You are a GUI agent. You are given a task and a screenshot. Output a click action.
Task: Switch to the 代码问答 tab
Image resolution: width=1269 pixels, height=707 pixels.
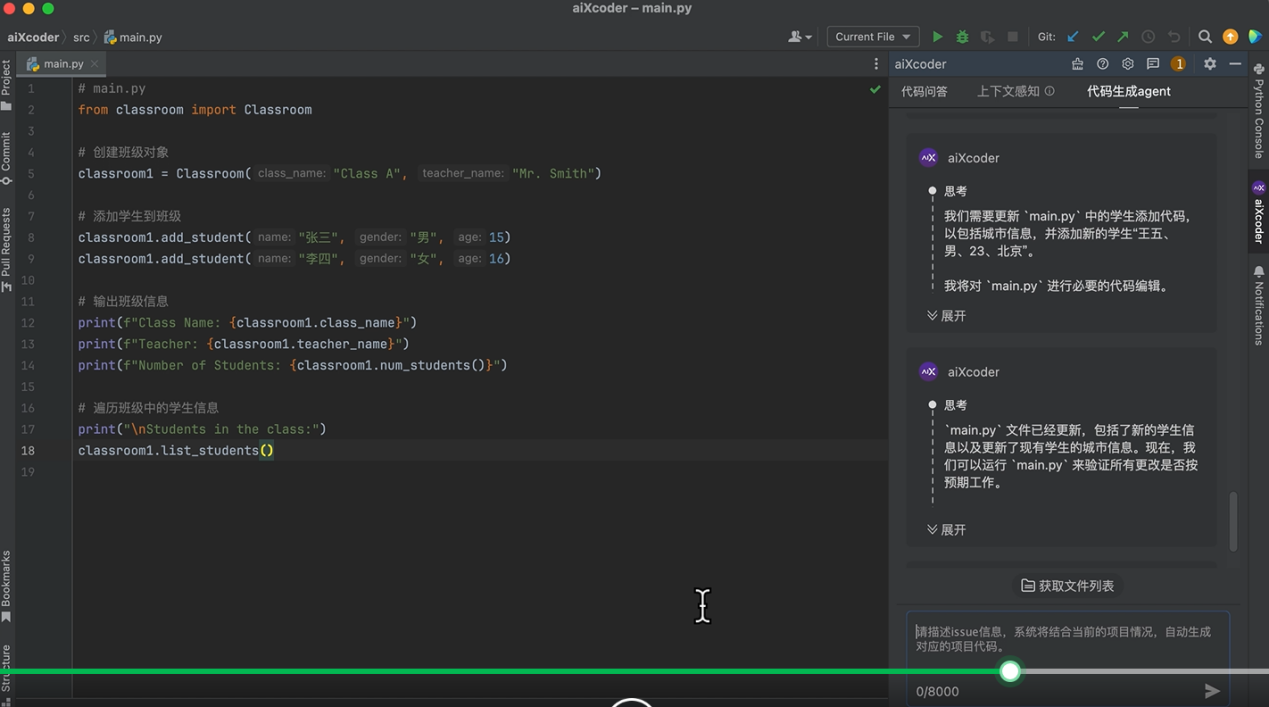(924, 91)
